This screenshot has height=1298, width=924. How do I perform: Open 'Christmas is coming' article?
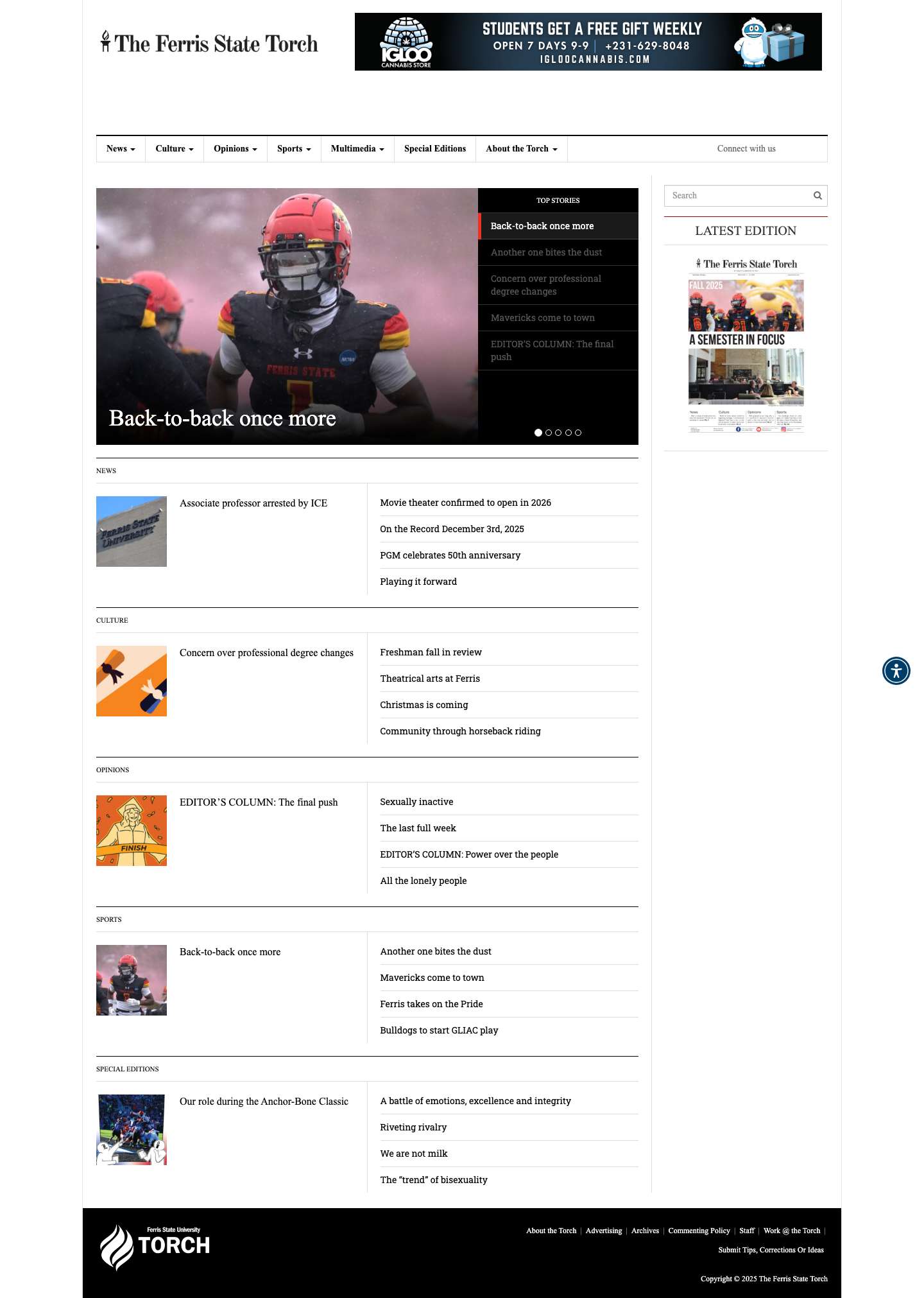(424, 705)
